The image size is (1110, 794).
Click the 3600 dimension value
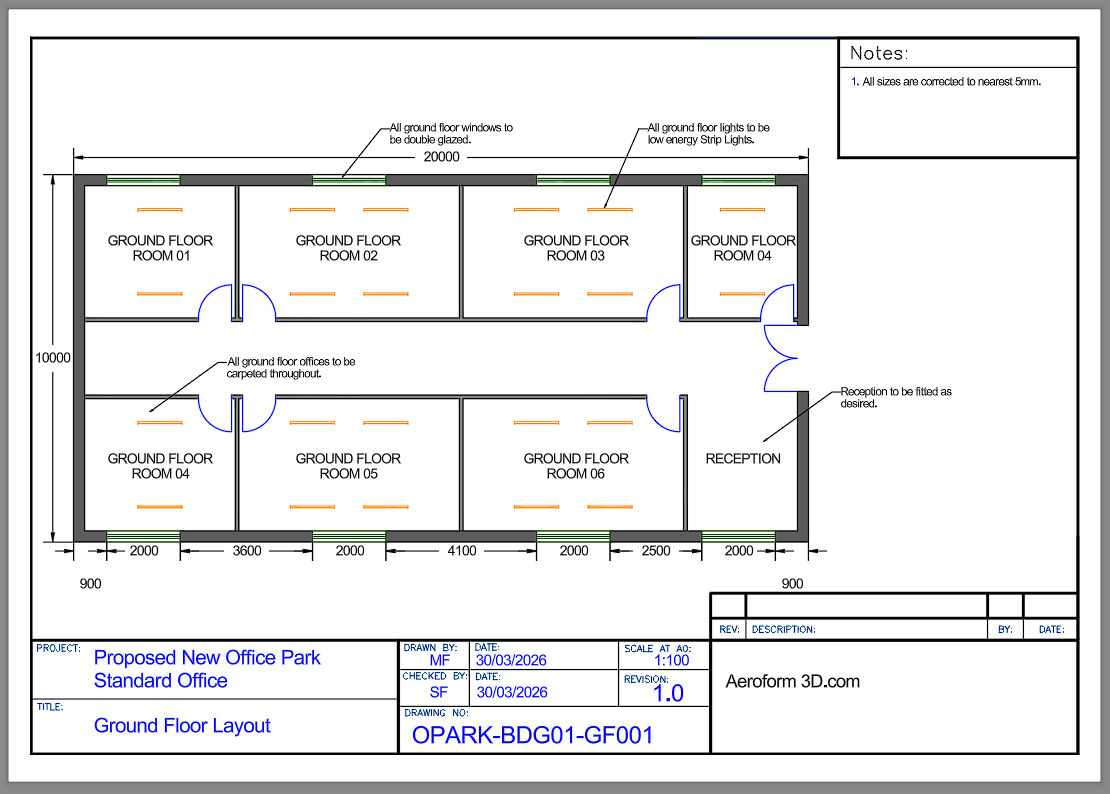point(247,551)
